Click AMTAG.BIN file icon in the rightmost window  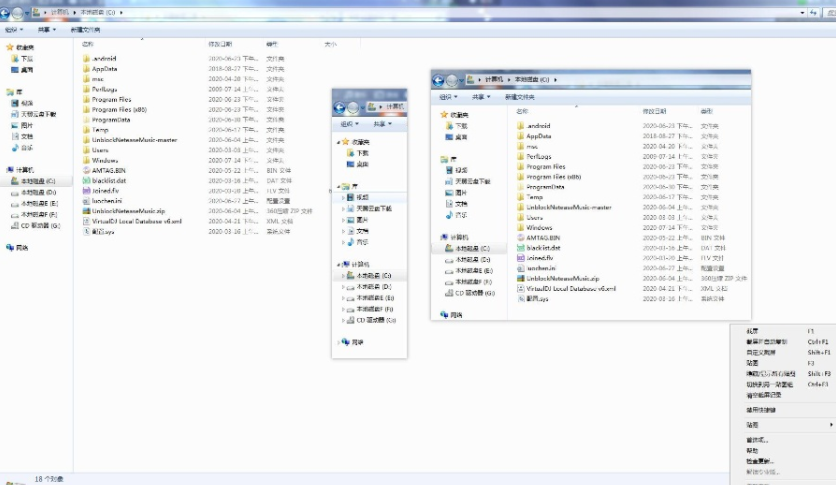pos(520,238)
